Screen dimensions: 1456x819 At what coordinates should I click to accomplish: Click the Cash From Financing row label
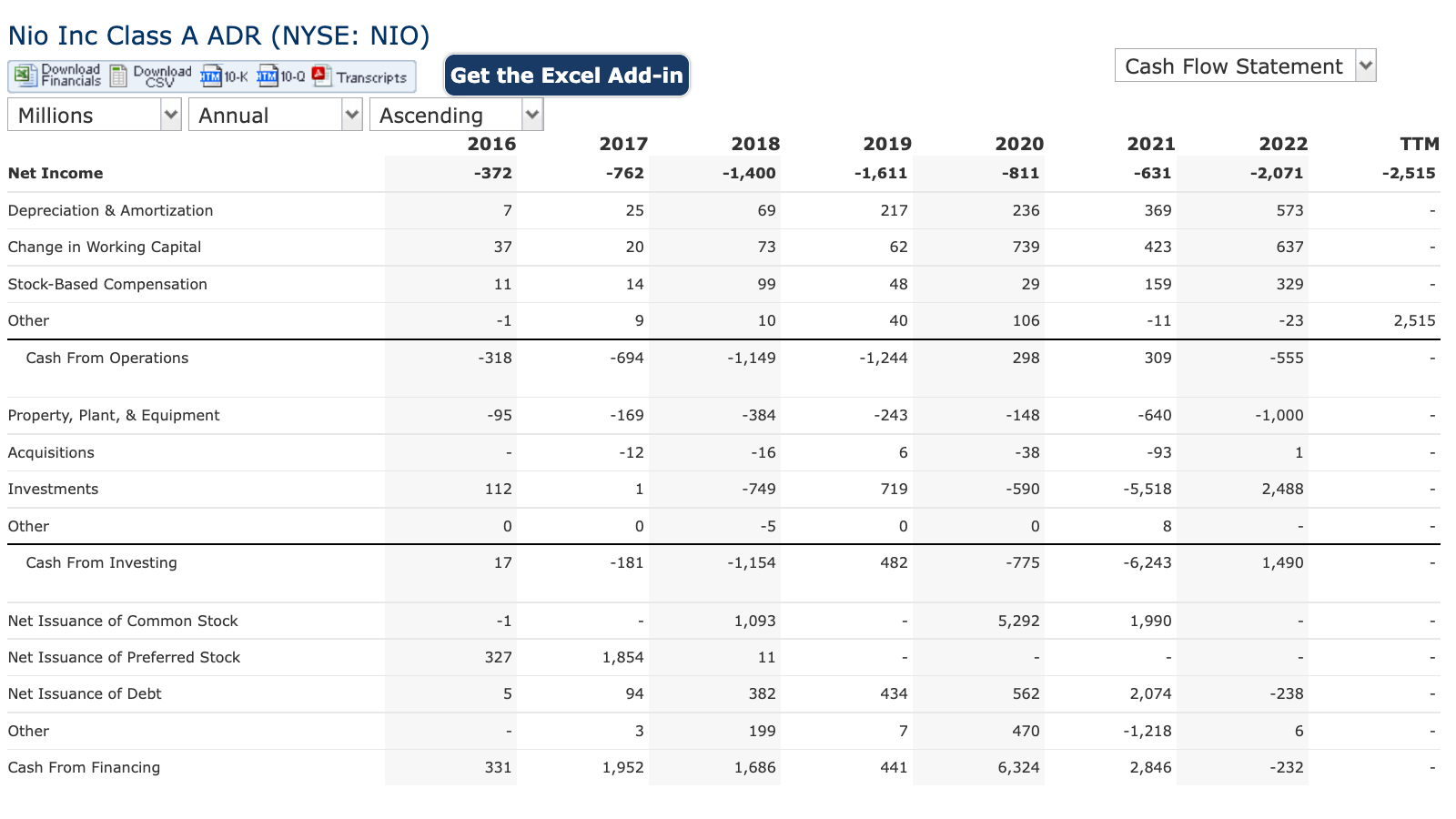84,767
